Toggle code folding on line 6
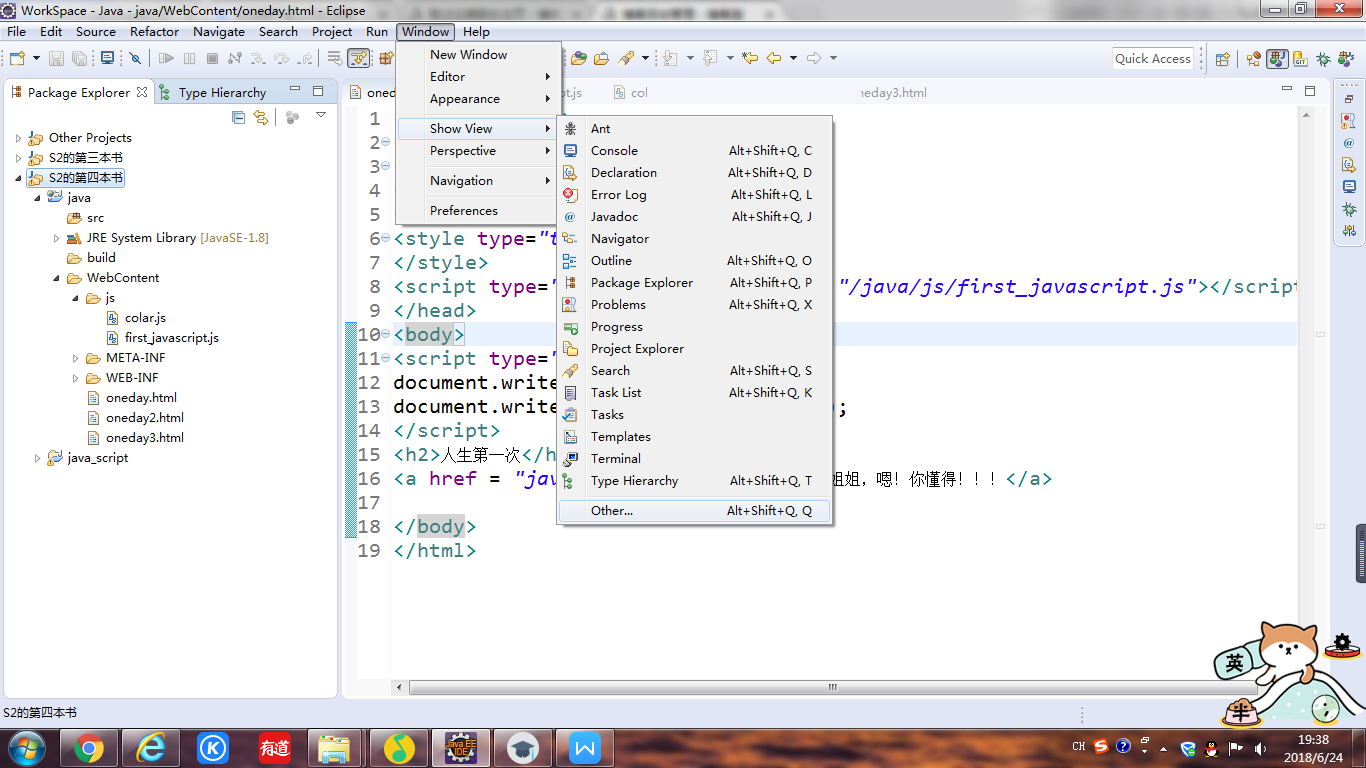Screen dimensions: 1366x768 (386, 237)
